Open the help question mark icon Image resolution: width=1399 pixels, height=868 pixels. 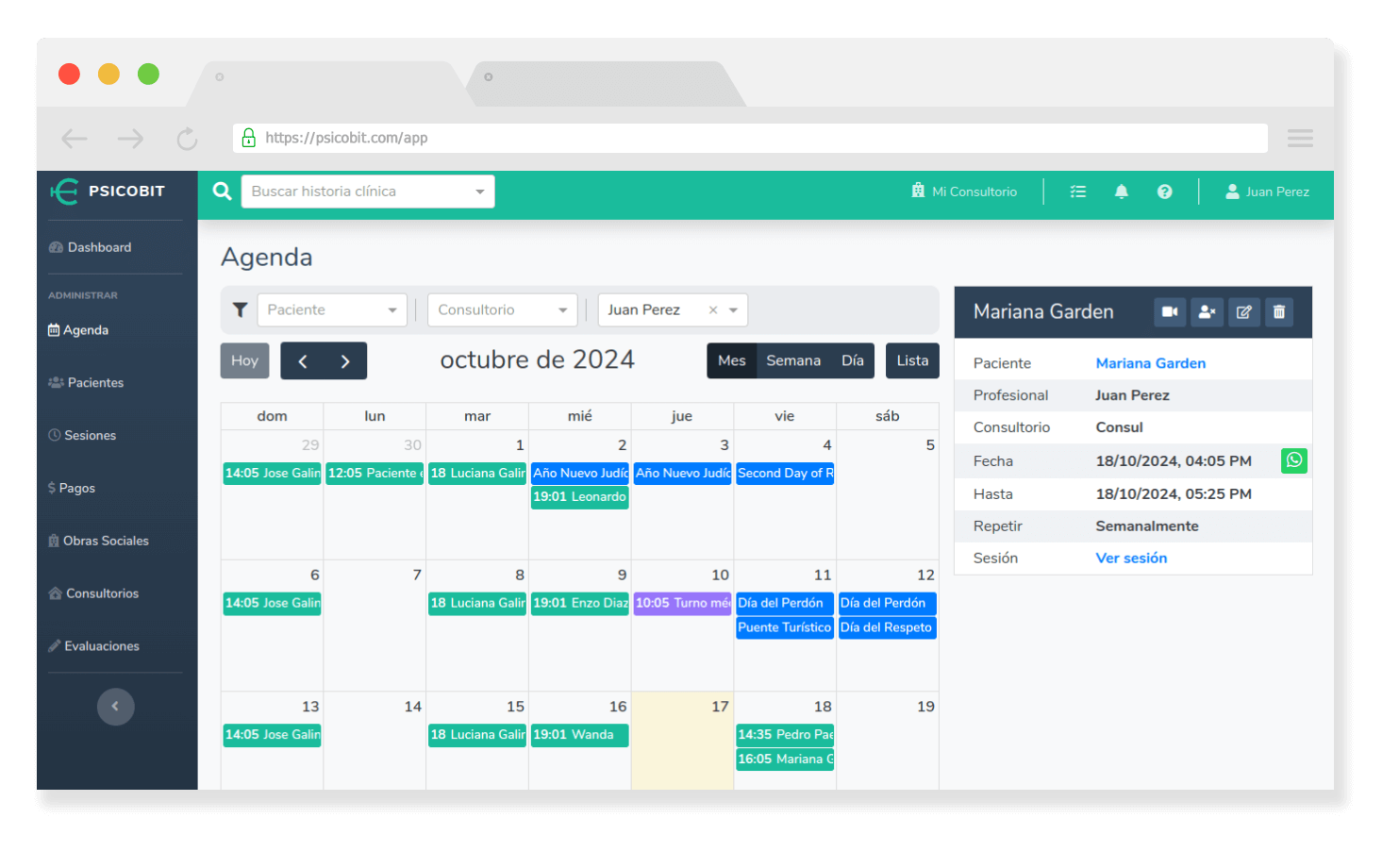click(x=1164, y=192)
